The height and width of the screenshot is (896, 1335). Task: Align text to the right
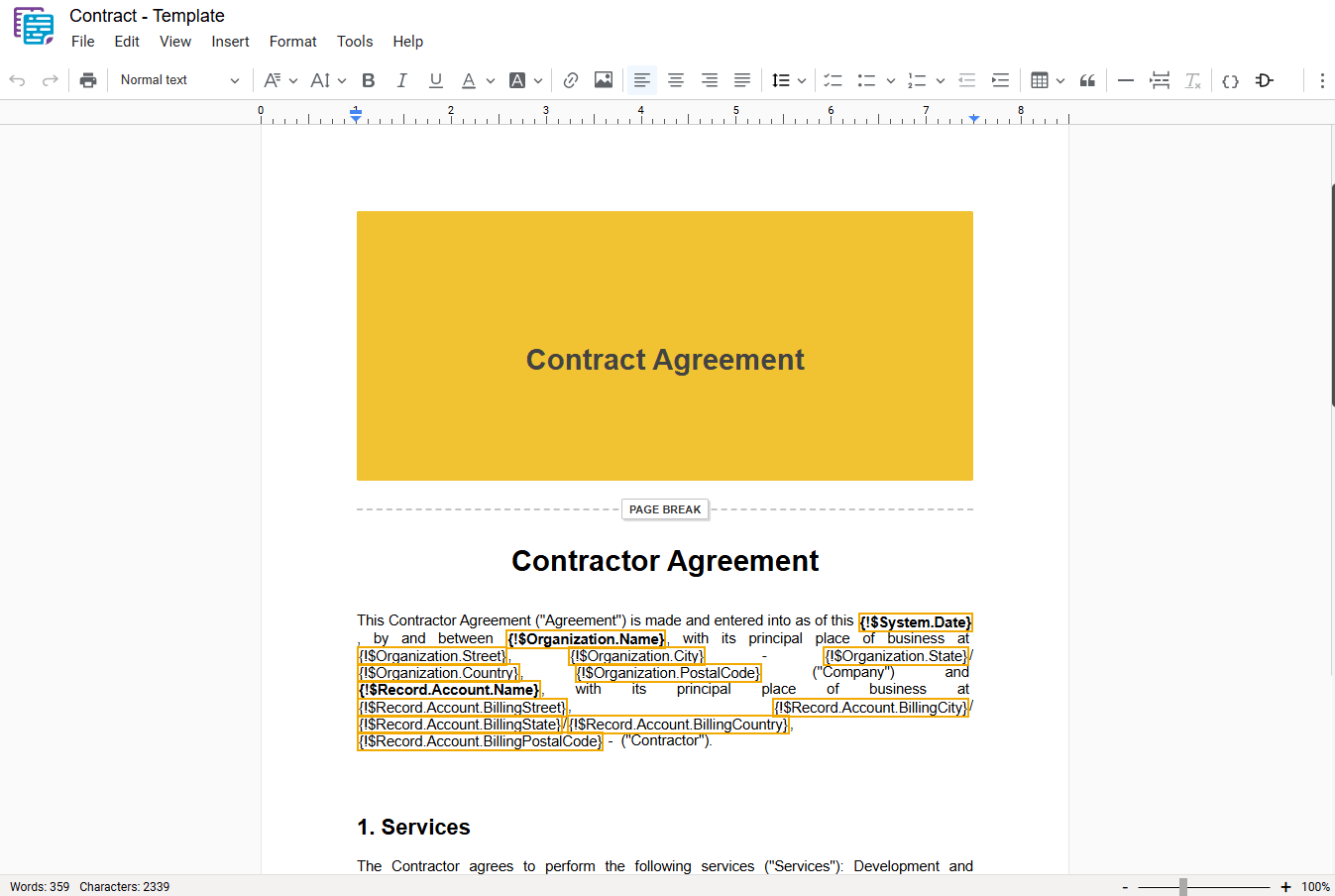point(710,80)
